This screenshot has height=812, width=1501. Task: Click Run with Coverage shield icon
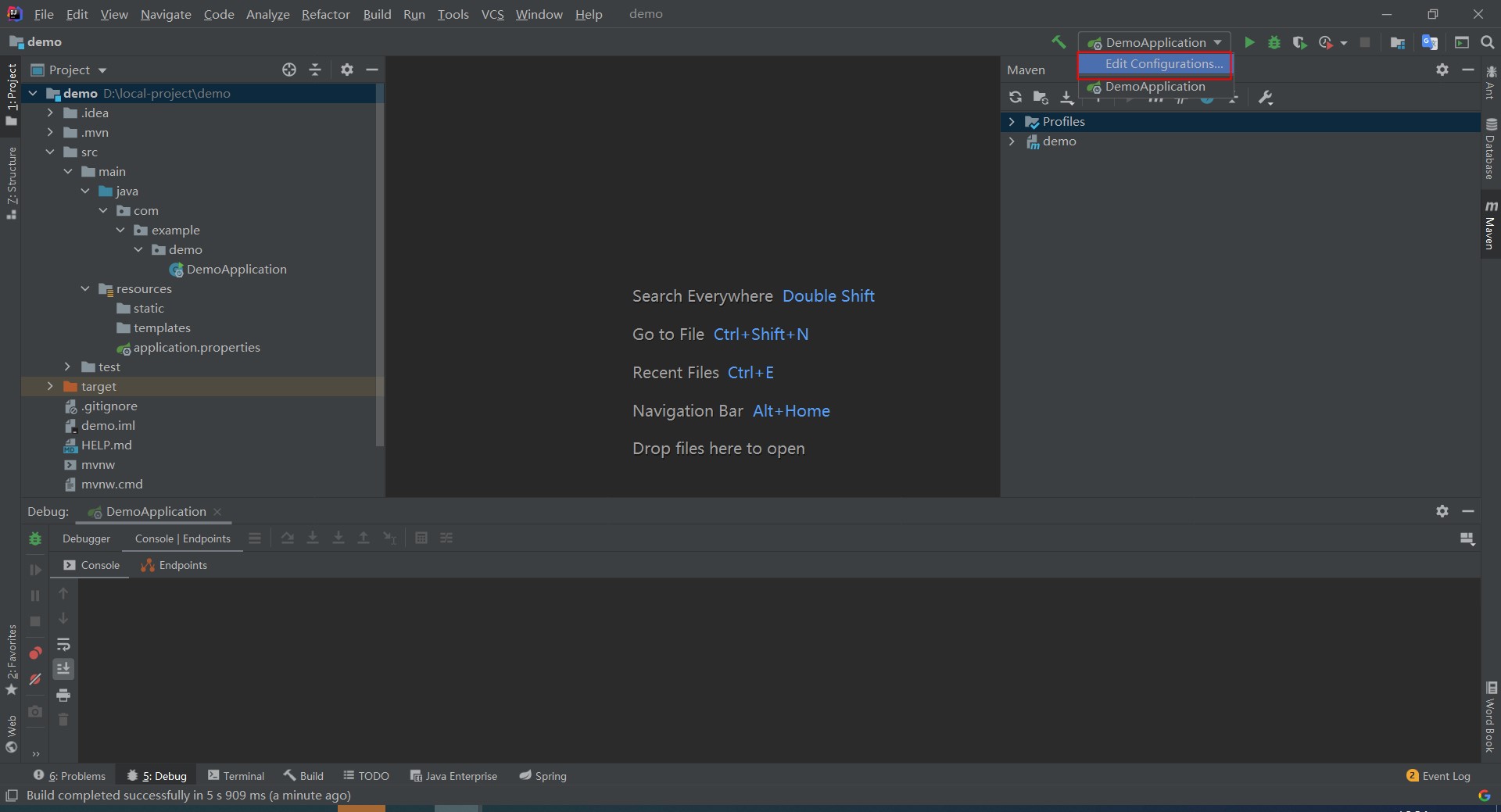[1299, 42]
